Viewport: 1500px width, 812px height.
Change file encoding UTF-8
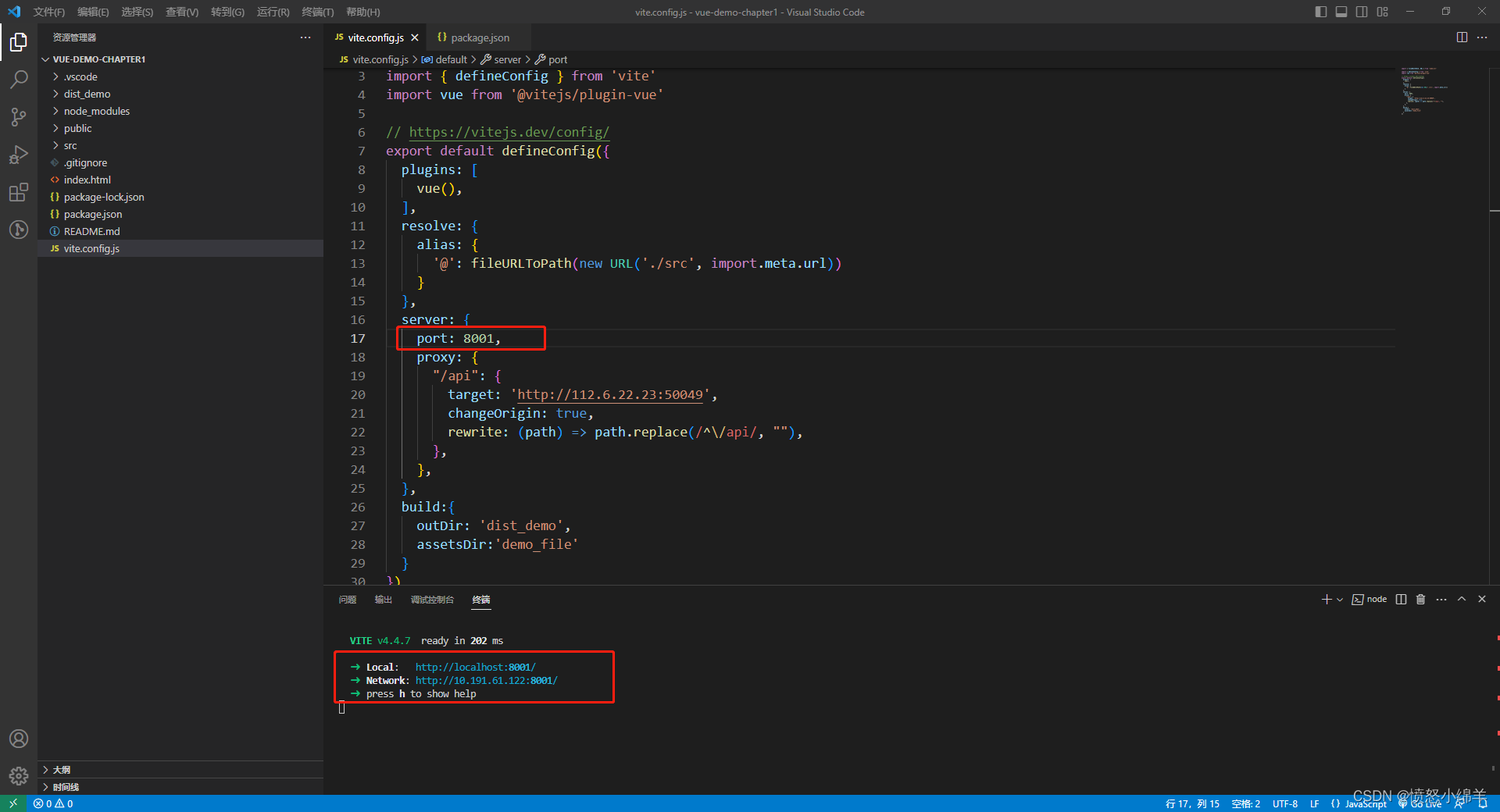click(x=1285, y=803)
